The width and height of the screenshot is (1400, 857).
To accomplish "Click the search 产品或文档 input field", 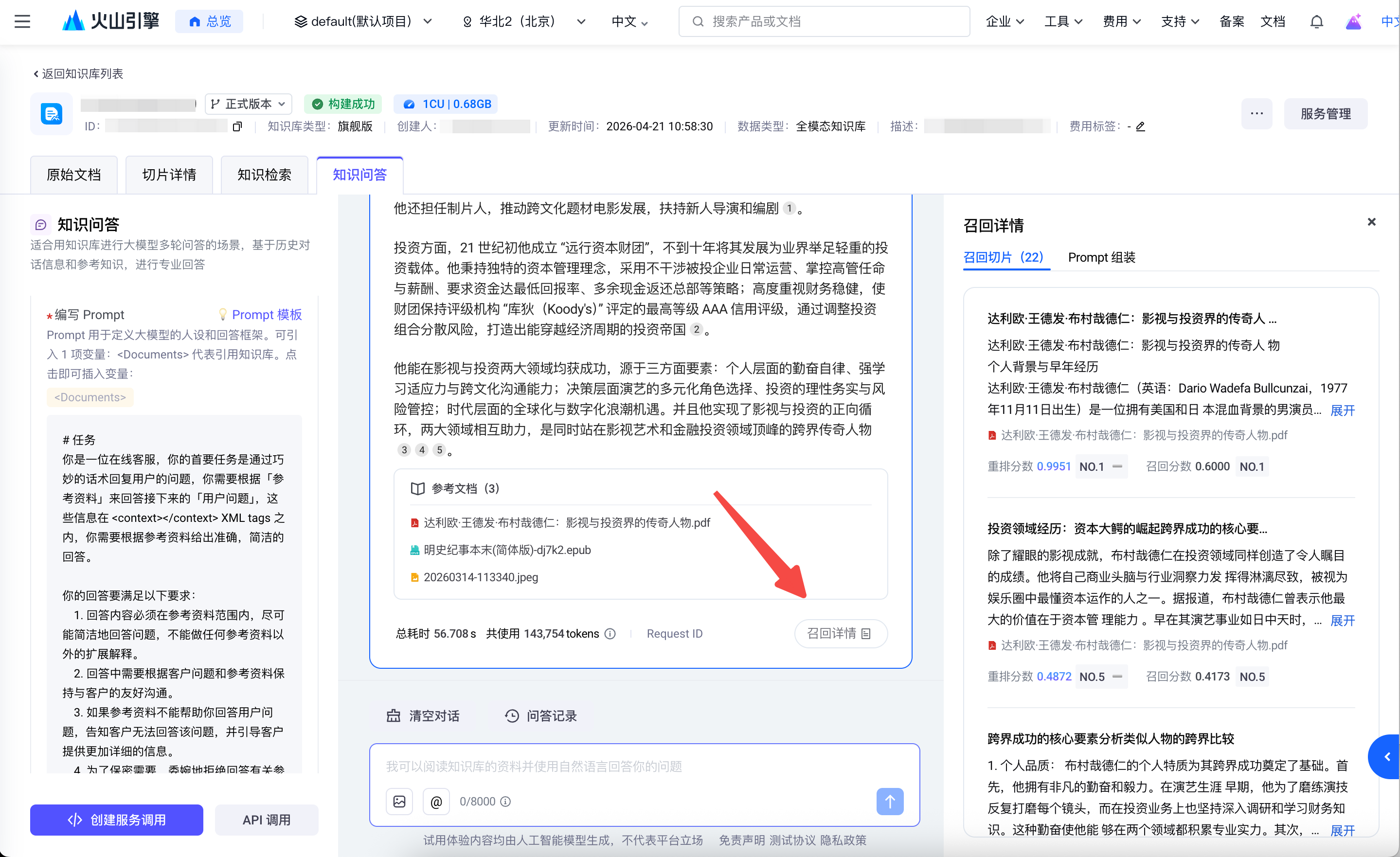I will [824, 21].
